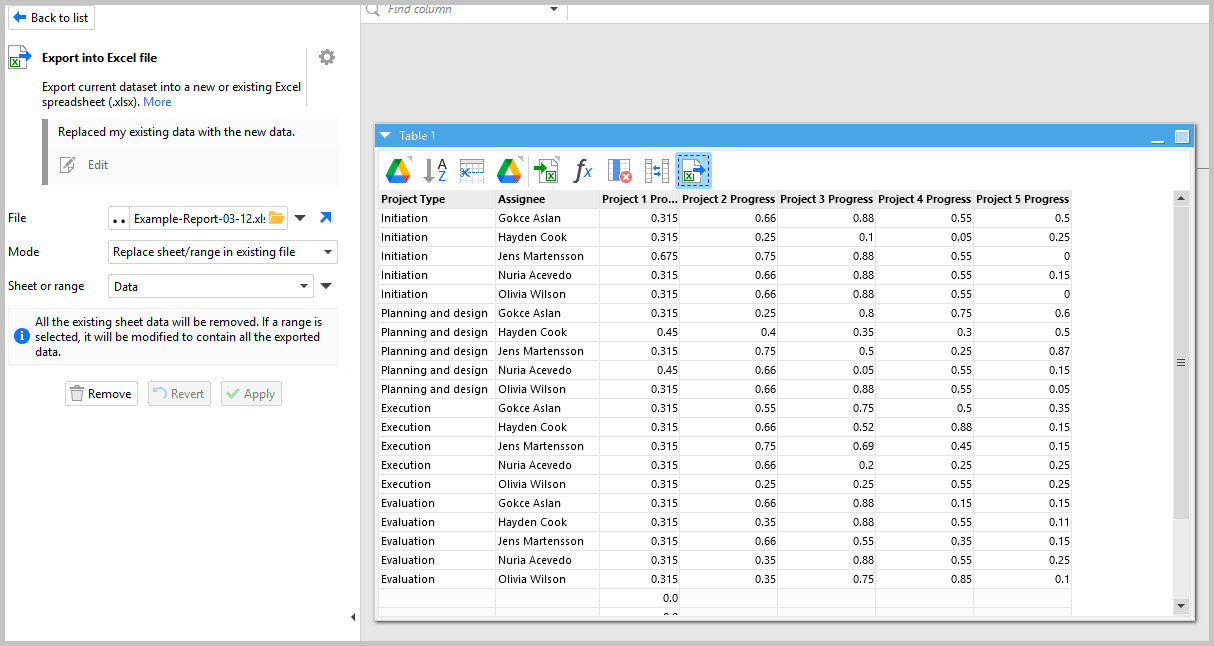Expand options arrow beside Sheet or range
Screen dimensions: 1214x646
[326, 286]
